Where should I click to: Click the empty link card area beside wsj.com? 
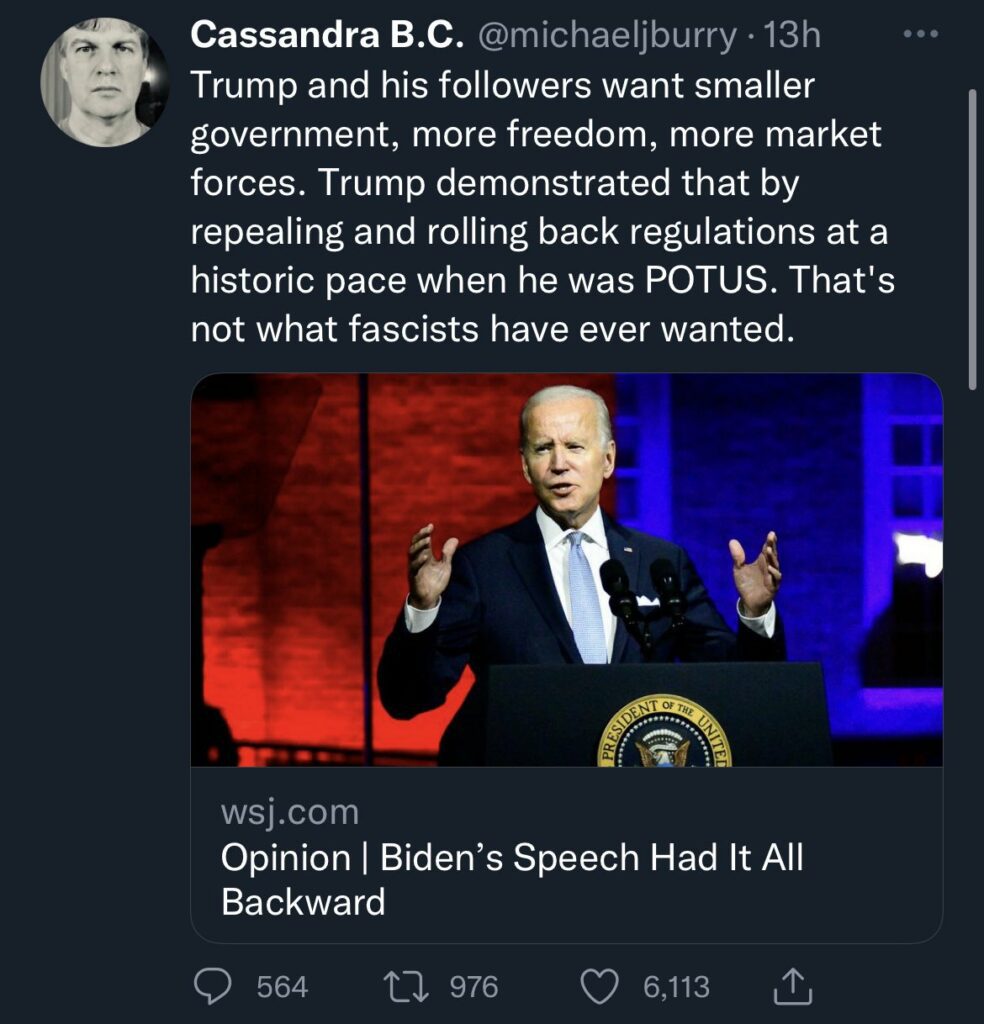pos(650,812)
